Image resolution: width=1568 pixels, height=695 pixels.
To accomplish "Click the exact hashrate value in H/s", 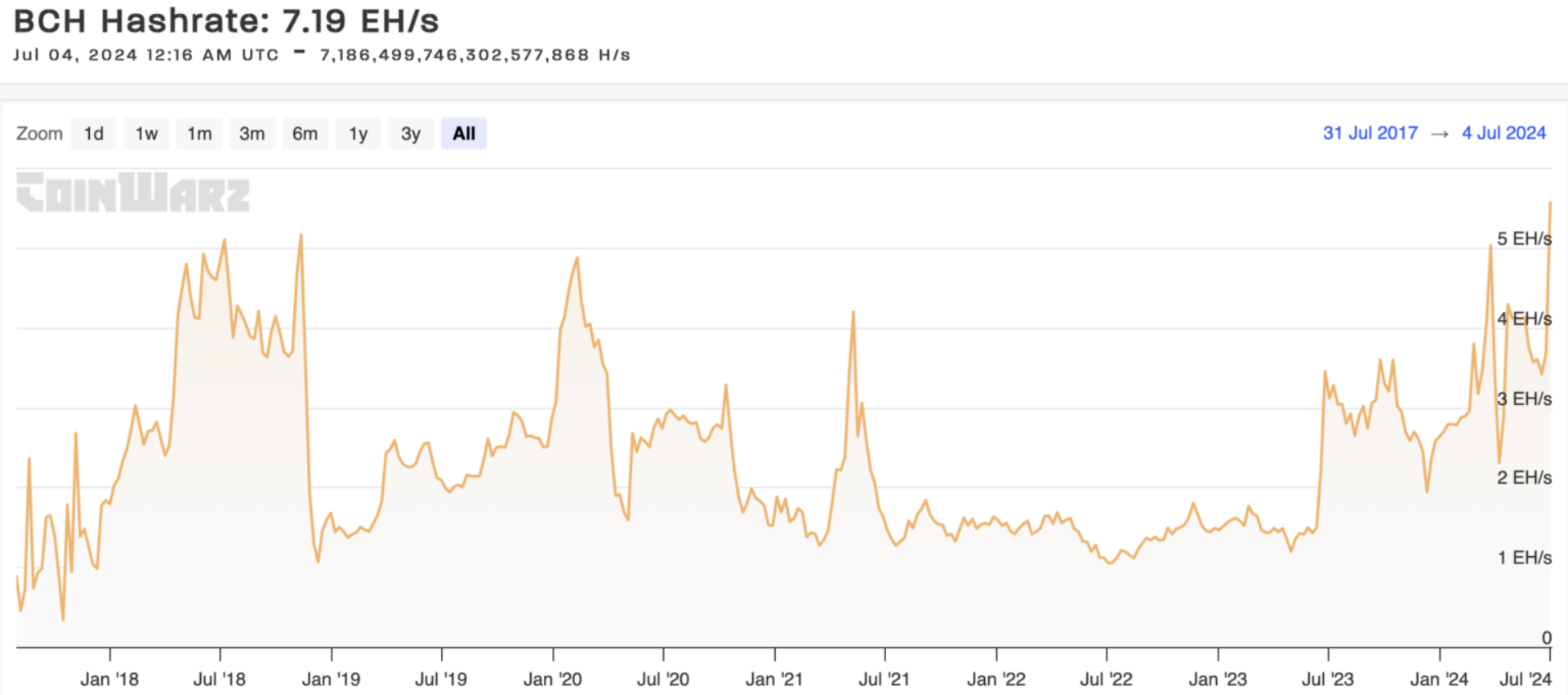I will coord(475,55).
